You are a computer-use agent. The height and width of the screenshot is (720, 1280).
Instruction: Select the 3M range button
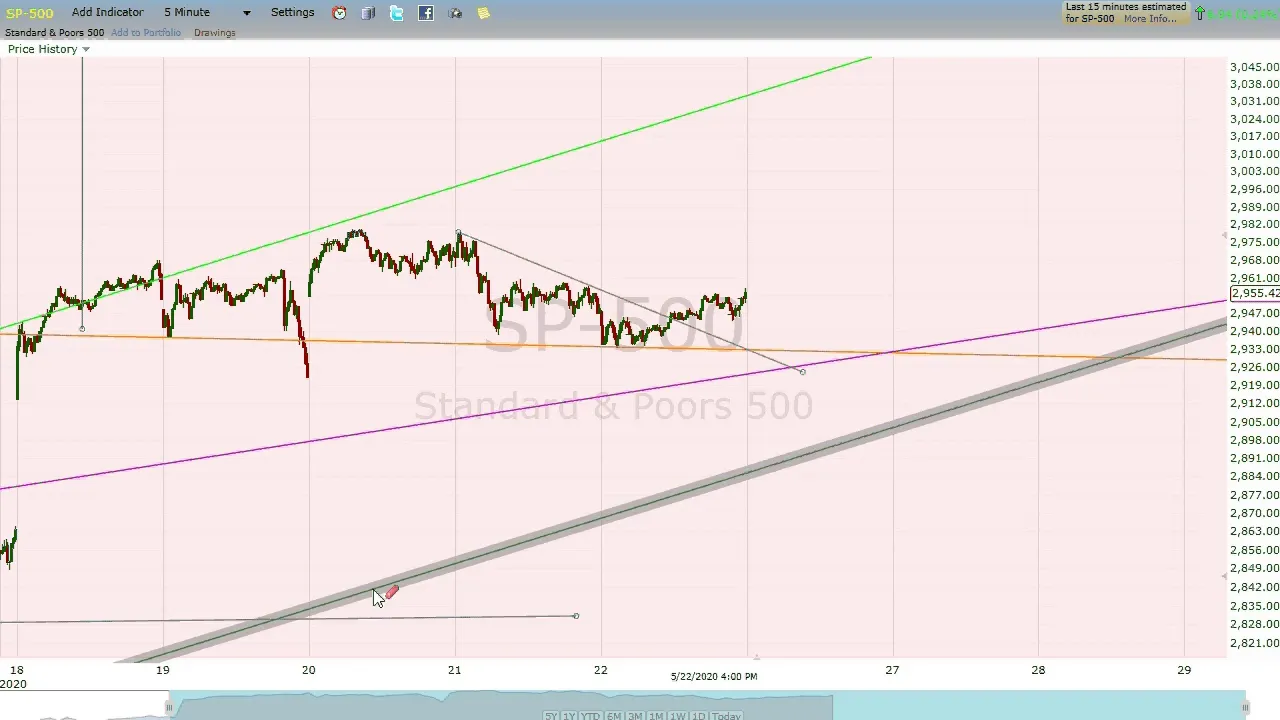pos(635,716)
